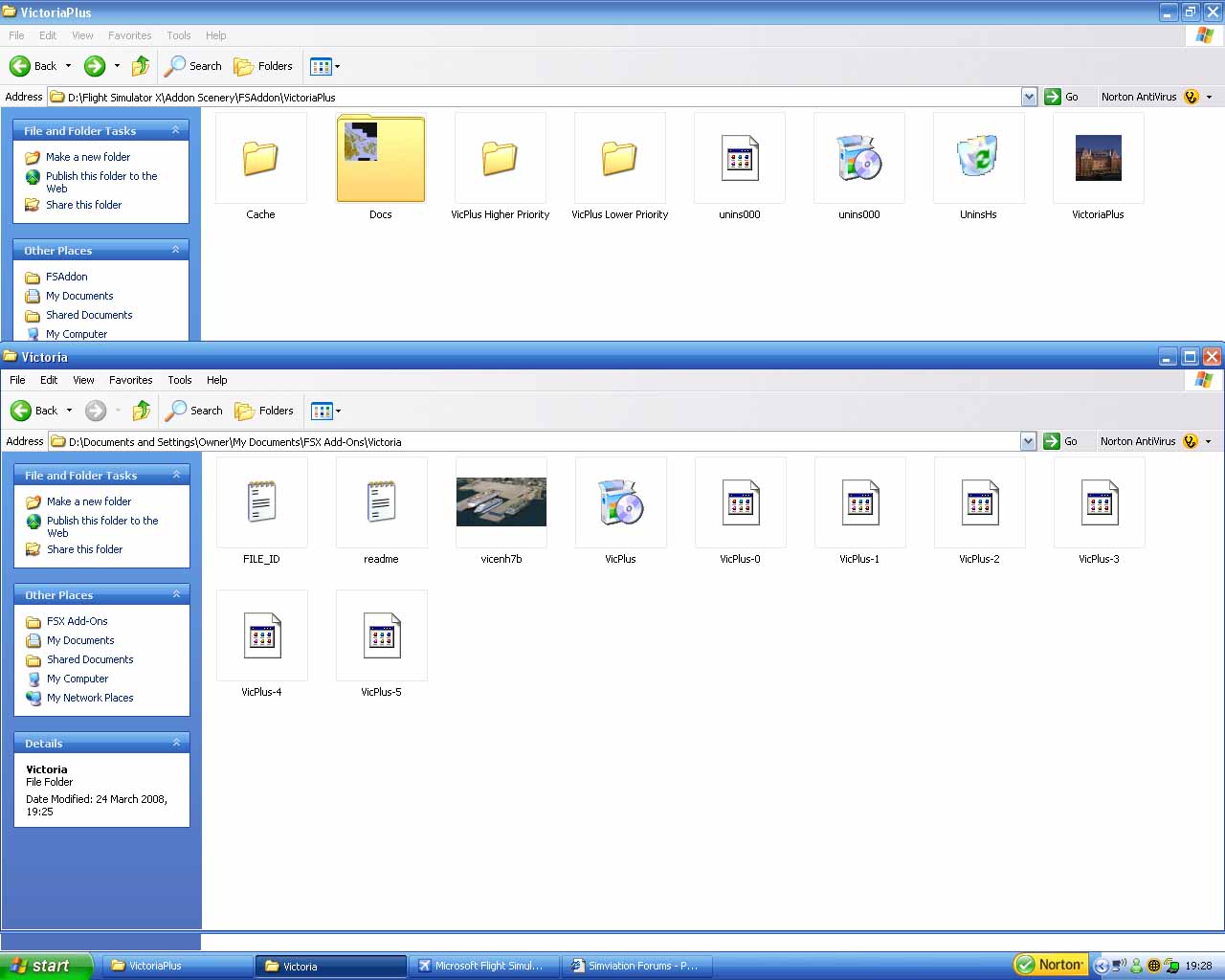Open the Norton AntiVirus dropdown arrow in Victoria window
1225x980 pixels.
click(1209, 441)
